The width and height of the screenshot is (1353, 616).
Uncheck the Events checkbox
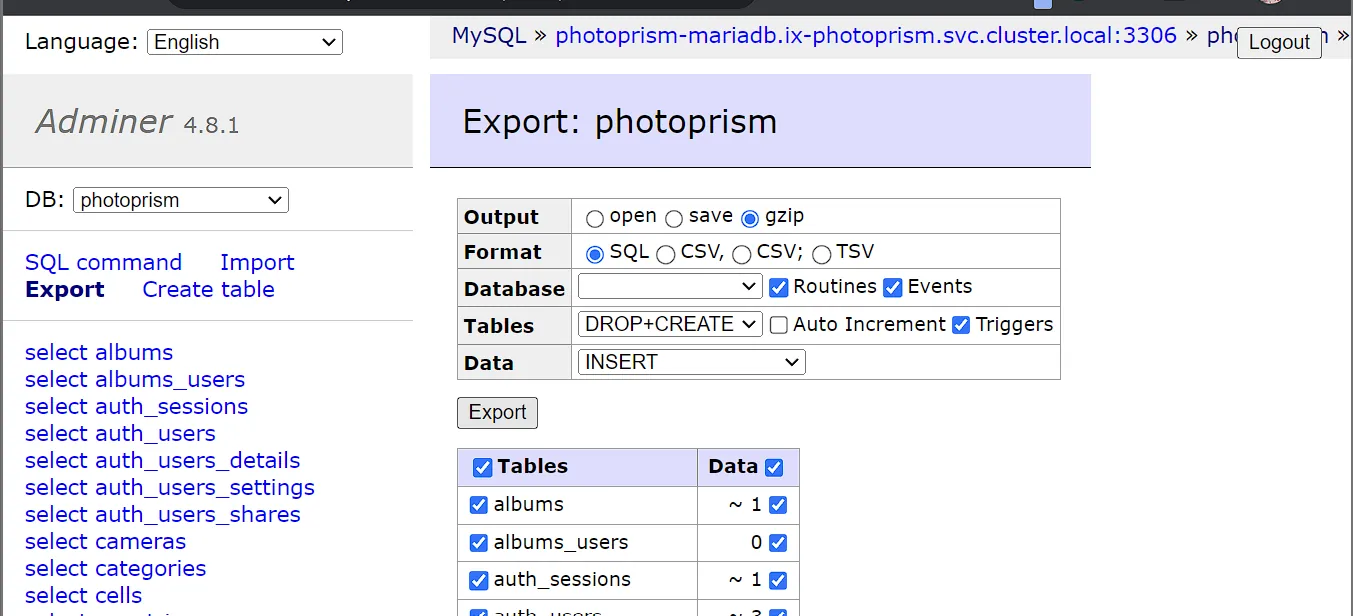point(893,288)
